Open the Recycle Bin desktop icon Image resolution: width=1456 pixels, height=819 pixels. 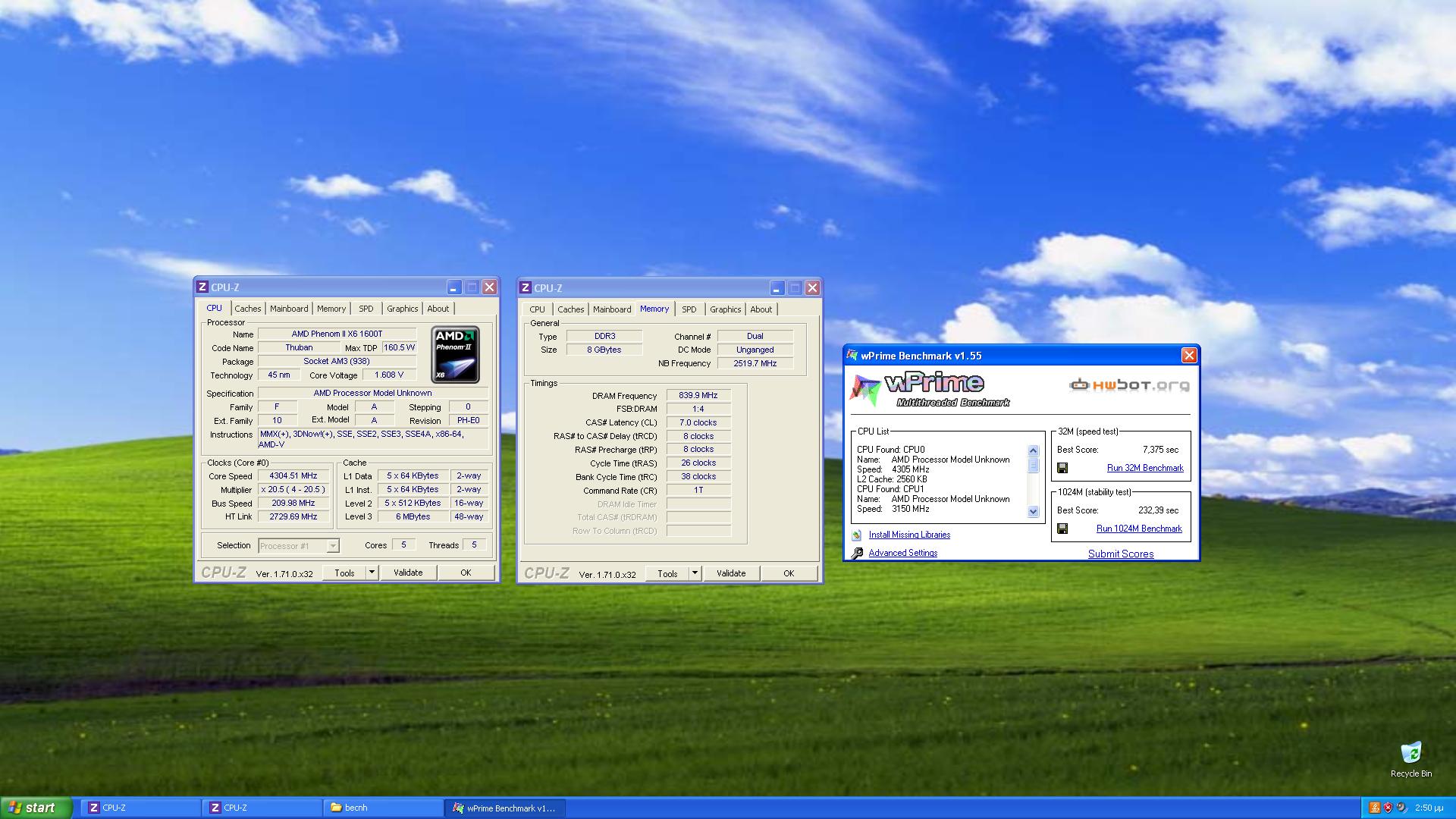tap(1410, 759)
